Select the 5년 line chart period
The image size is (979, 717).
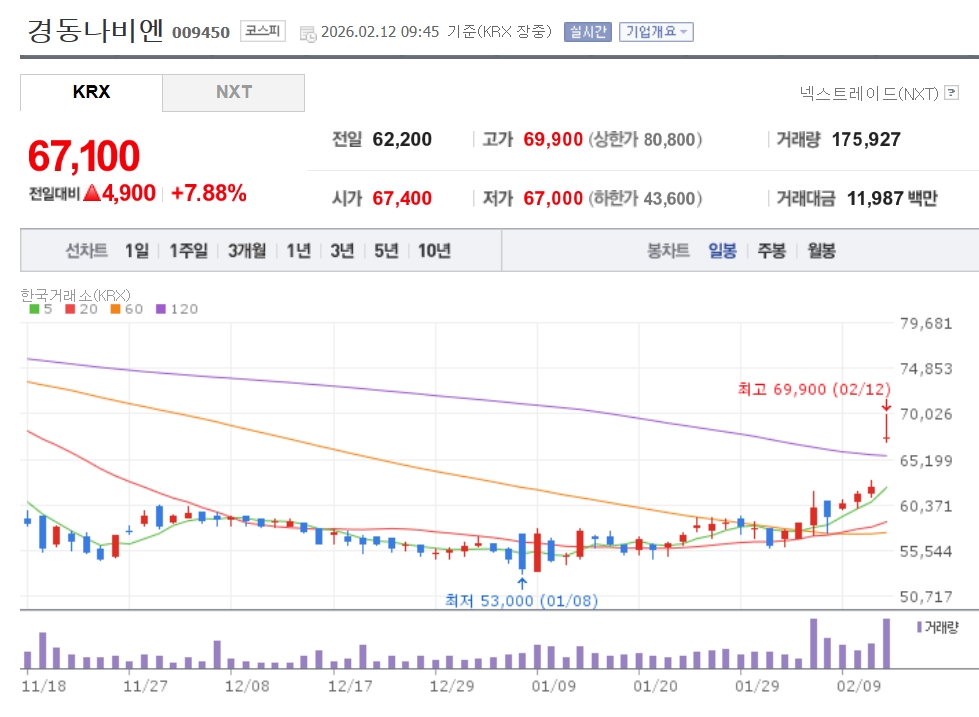pos(386,250)
